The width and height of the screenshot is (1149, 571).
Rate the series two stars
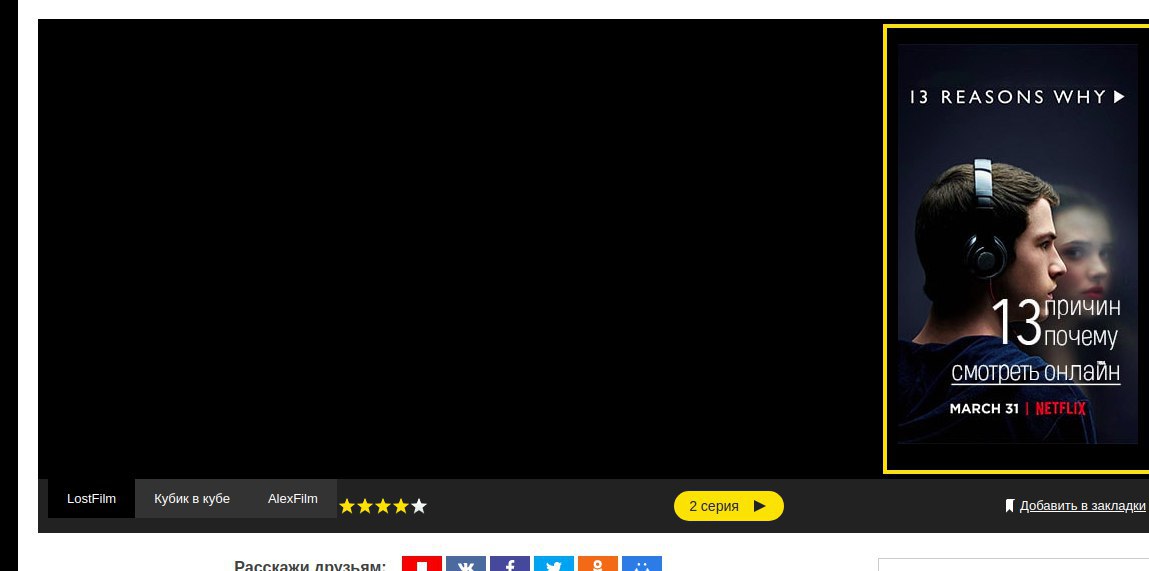coord(364,506)
